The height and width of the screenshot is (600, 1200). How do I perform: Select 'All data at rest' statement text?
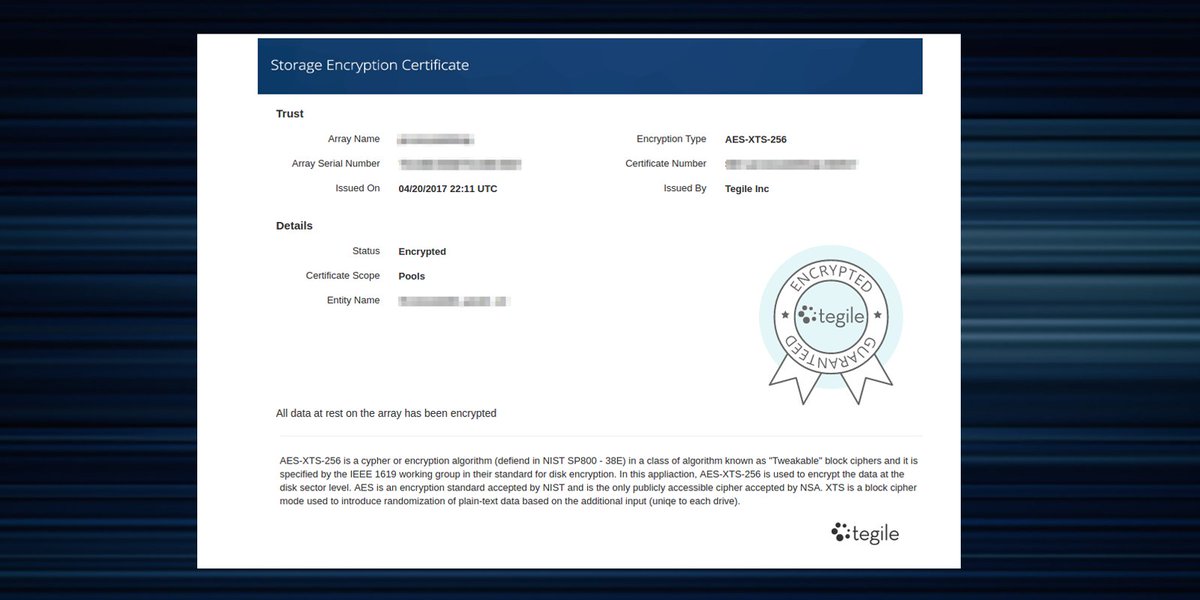coord(386,413)
